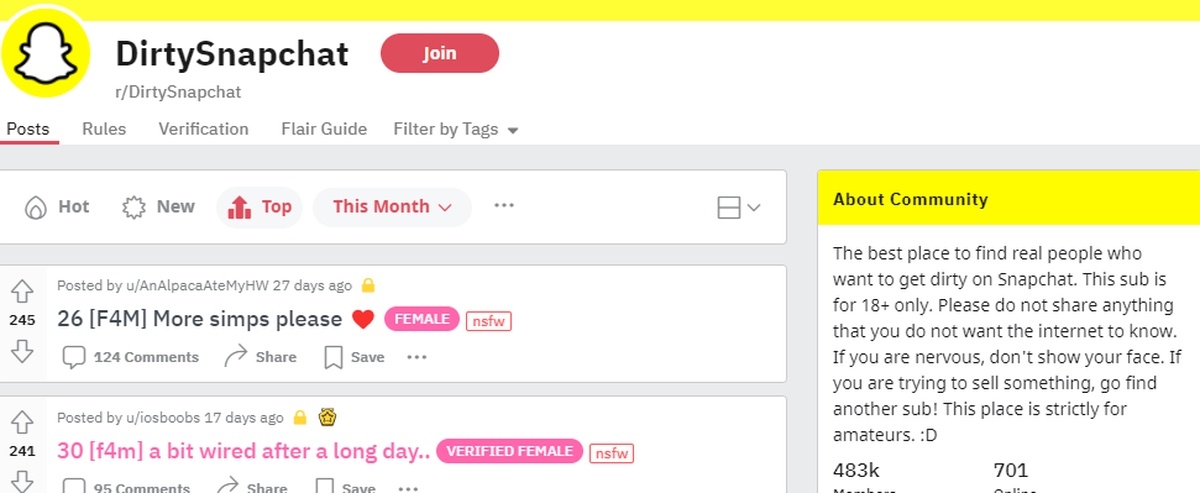The height and width of the screenshot is (493, 1200).
Task: Upvote the "a bit wired" post
Action: (x=22, y=422)
